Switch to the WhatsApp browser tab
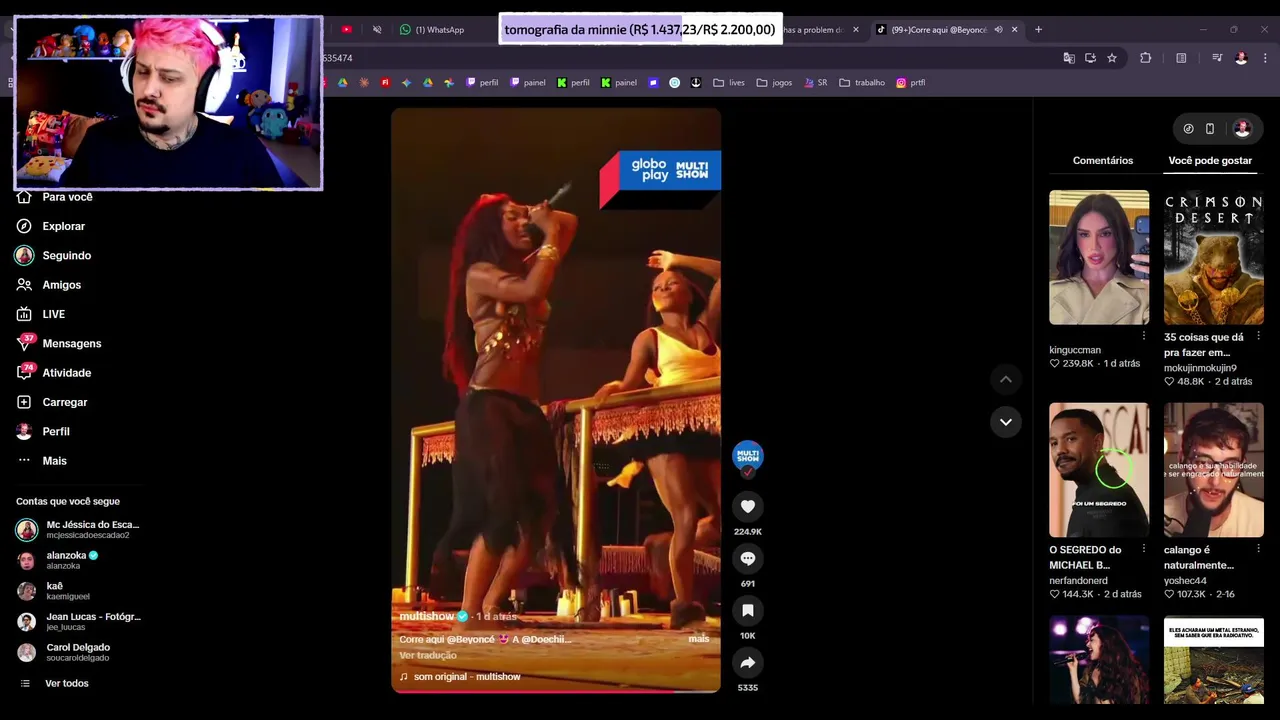Screen dimensions: 1280x720 point(438,30)
